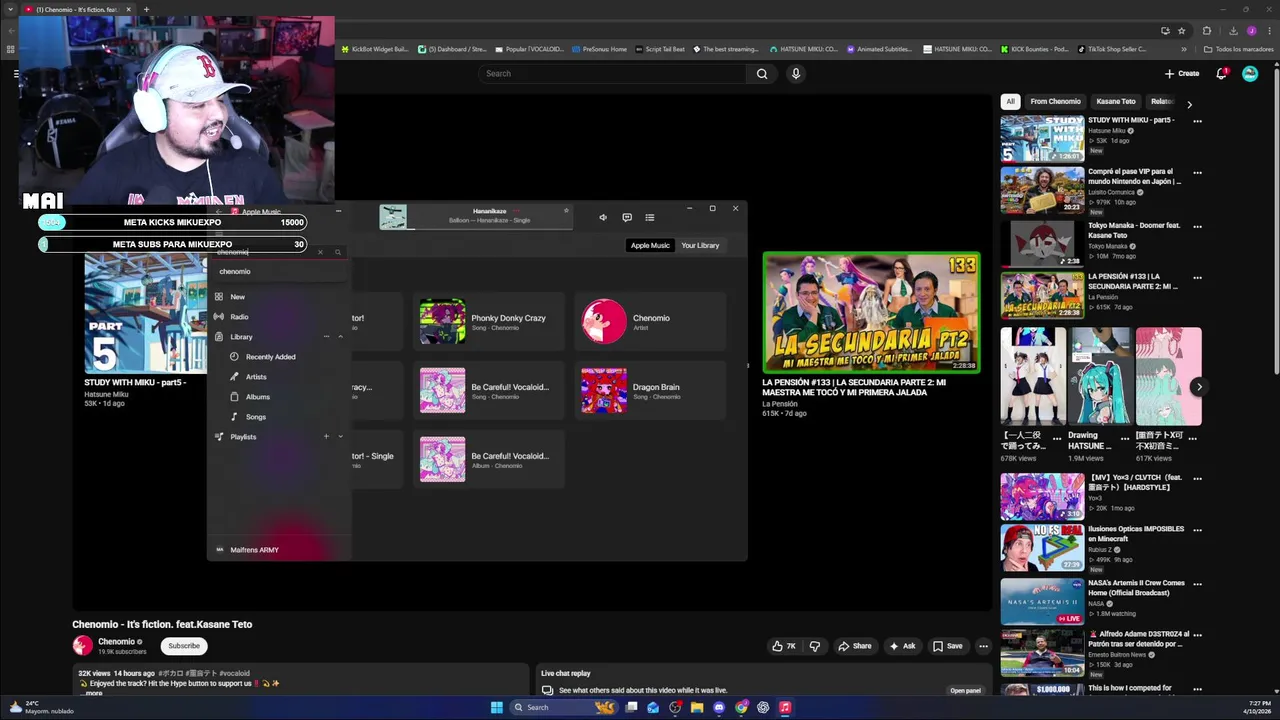The image size is (1280, 720).
Task: Save the video to a playlist
Action: coord(947,646)
